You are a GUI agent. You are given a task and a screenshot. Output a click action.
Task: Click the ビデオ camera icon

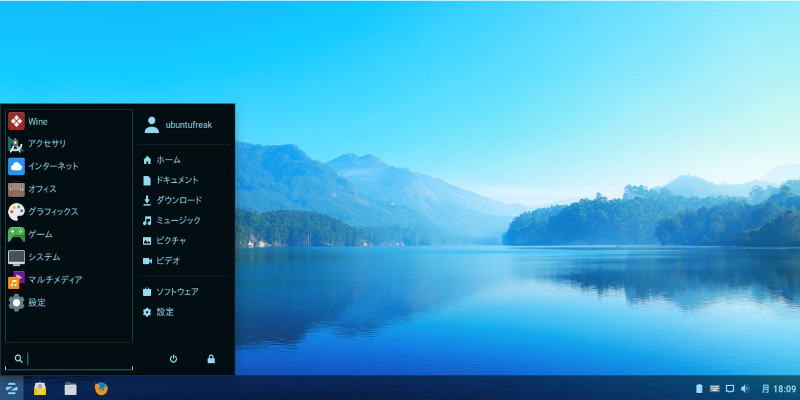[147, 261]
